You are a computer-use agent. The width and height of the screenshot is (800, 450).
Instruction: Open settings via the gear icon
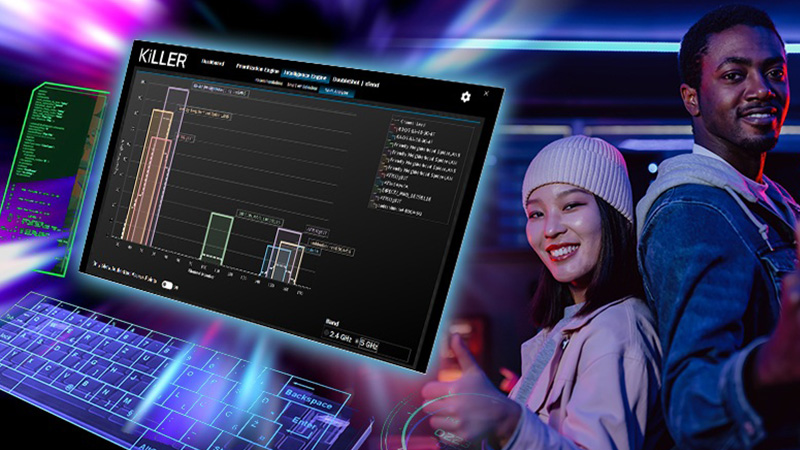pyautogui.click(x=465, y=97)
